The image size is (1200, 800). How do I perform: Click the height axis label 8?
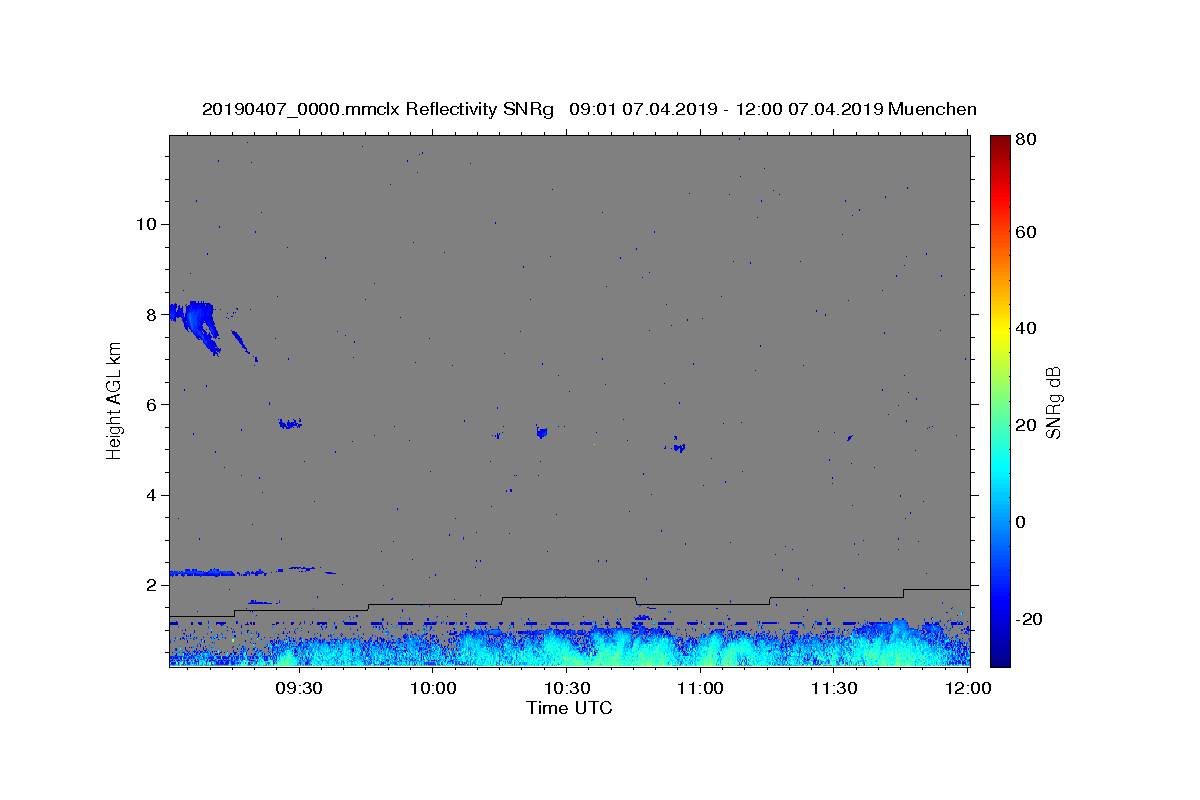click(x=150, y=314)
